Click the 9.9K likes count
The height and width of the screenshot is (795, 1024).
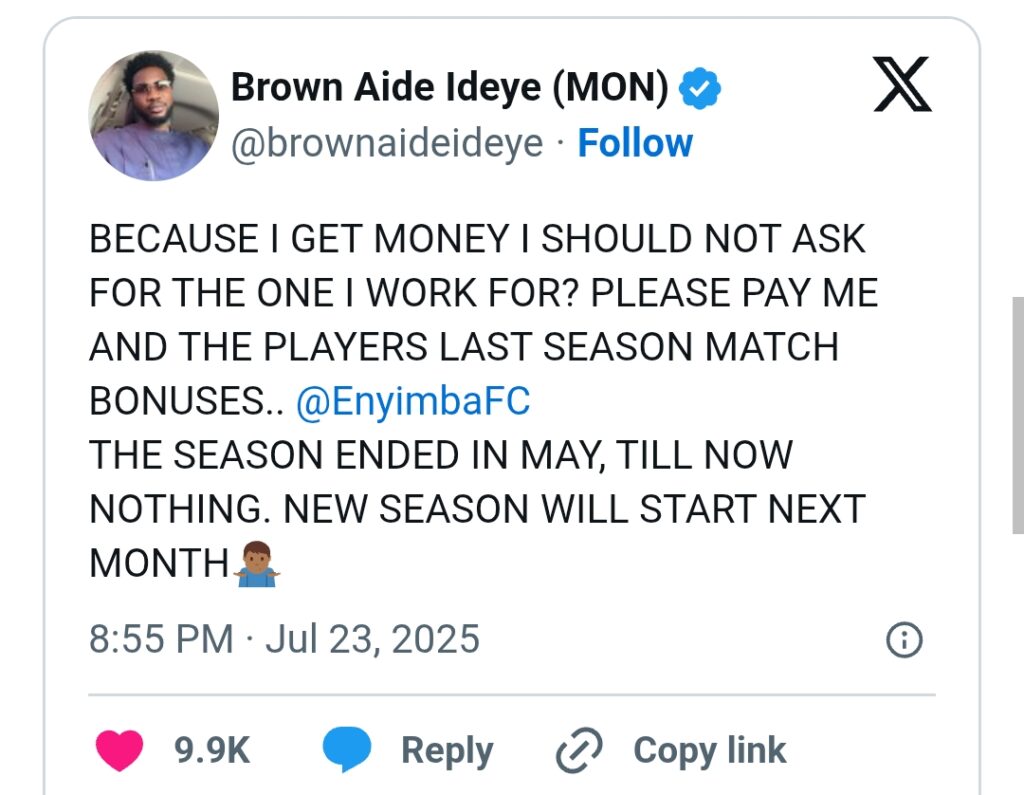(x=212, y=751)
